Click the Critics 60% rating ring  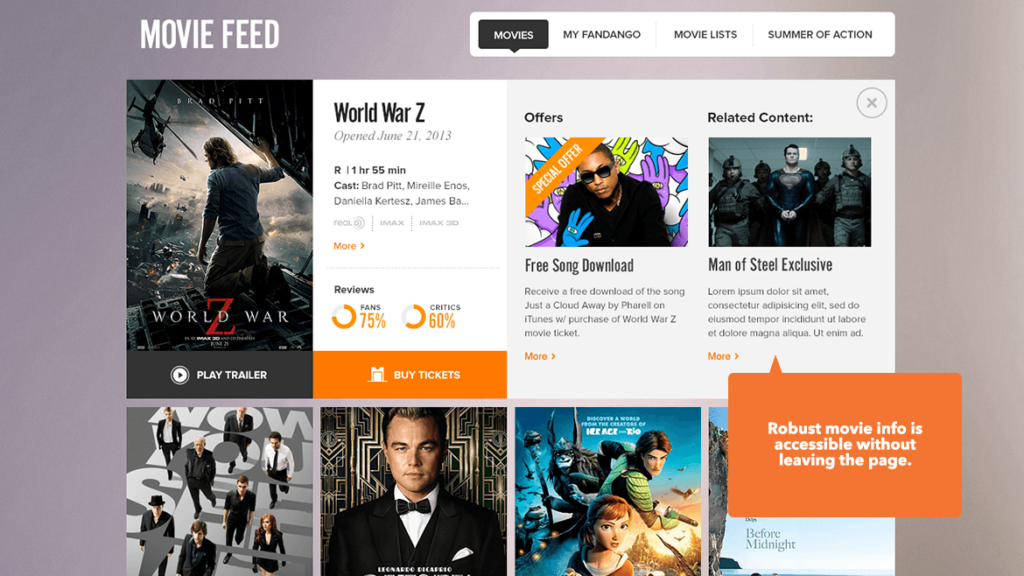click(x=413, y=316)
